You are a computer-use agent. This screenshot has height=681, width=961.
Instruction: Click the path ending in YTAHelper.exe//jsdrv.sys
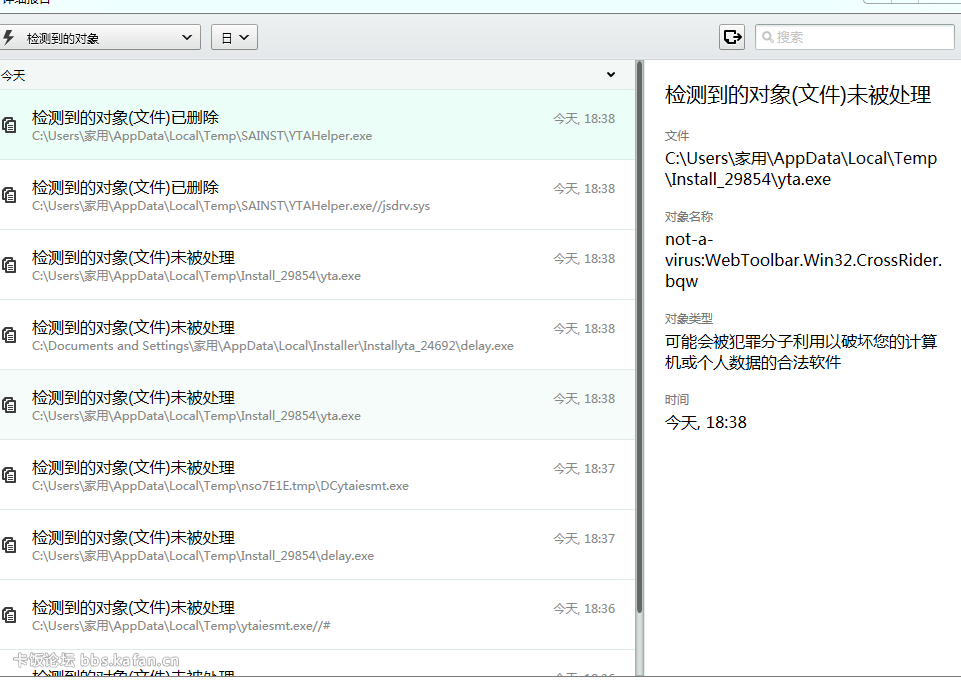[x=231, y=206]
